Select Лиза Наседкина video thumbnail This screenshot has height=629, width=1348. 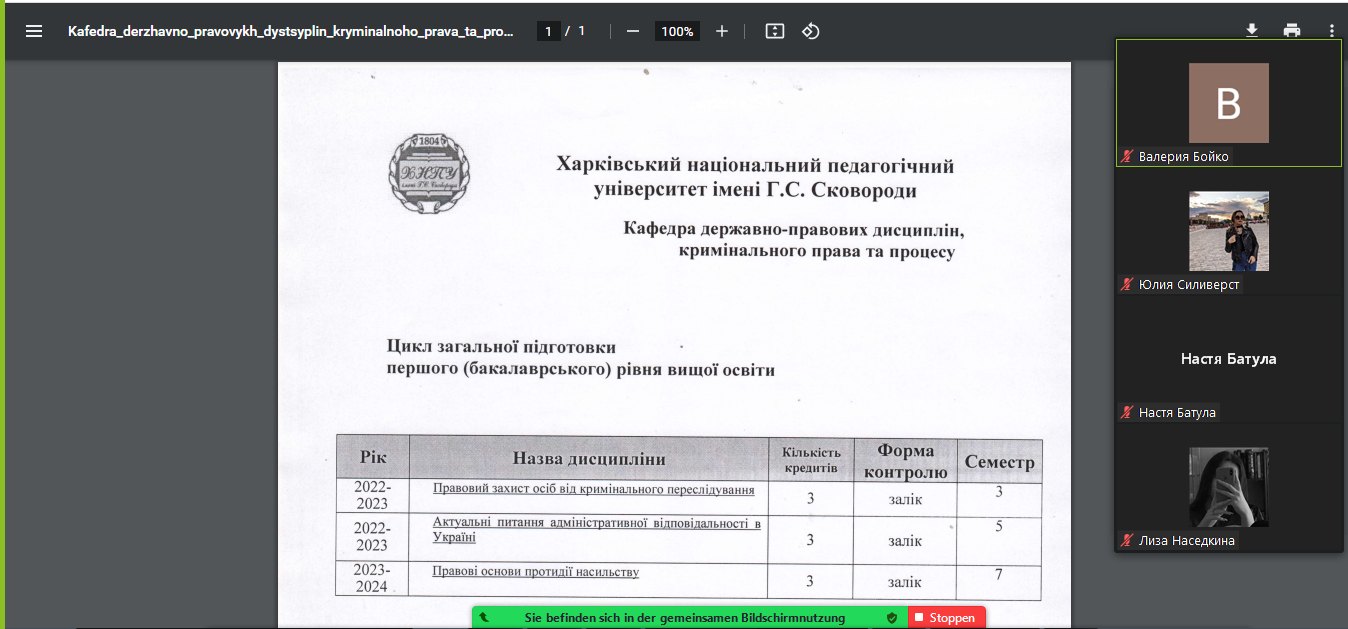[1228, 487]
